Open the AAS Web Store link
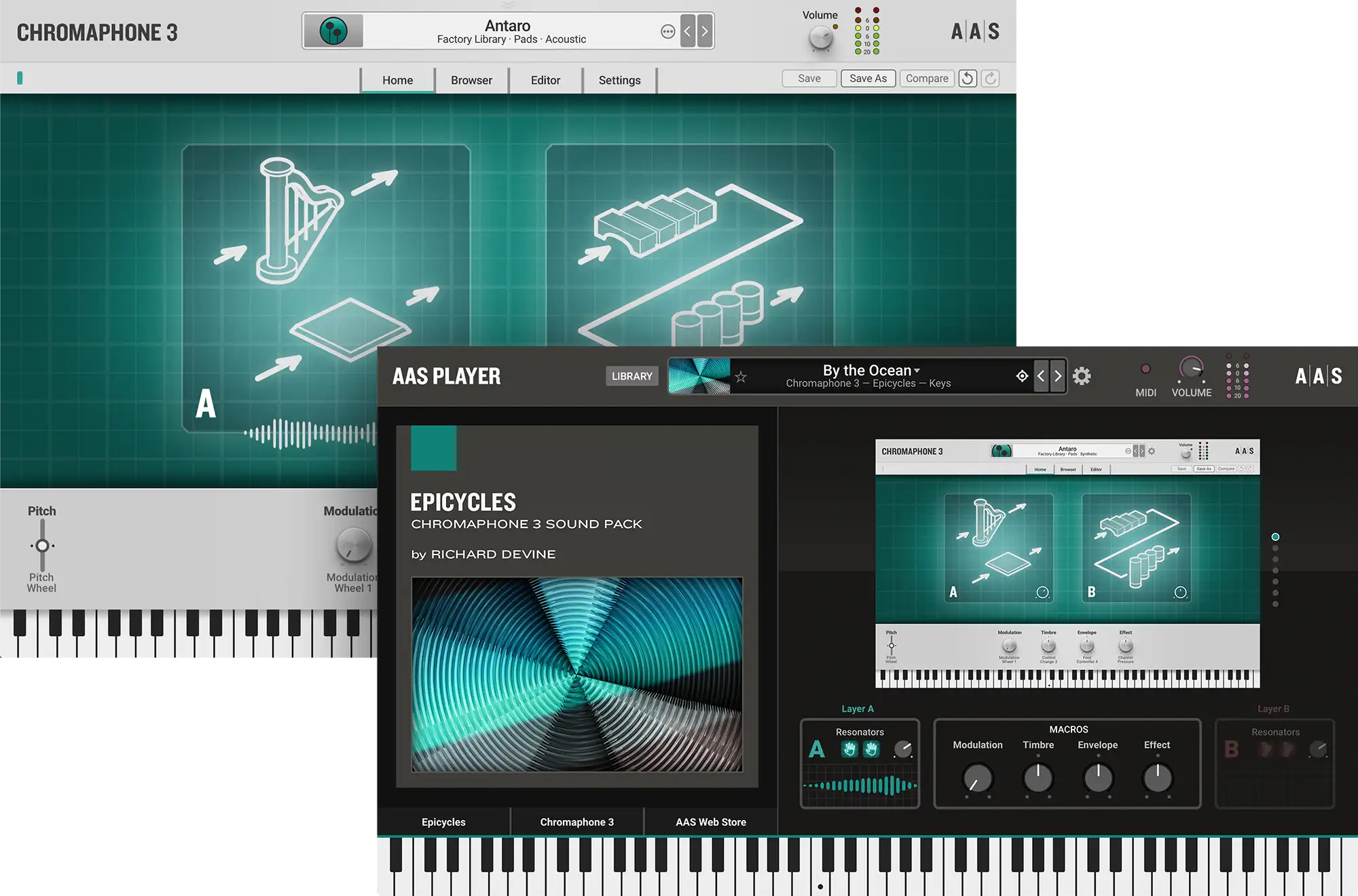This screenshot has height=896, width=1358. coord(711,822)
